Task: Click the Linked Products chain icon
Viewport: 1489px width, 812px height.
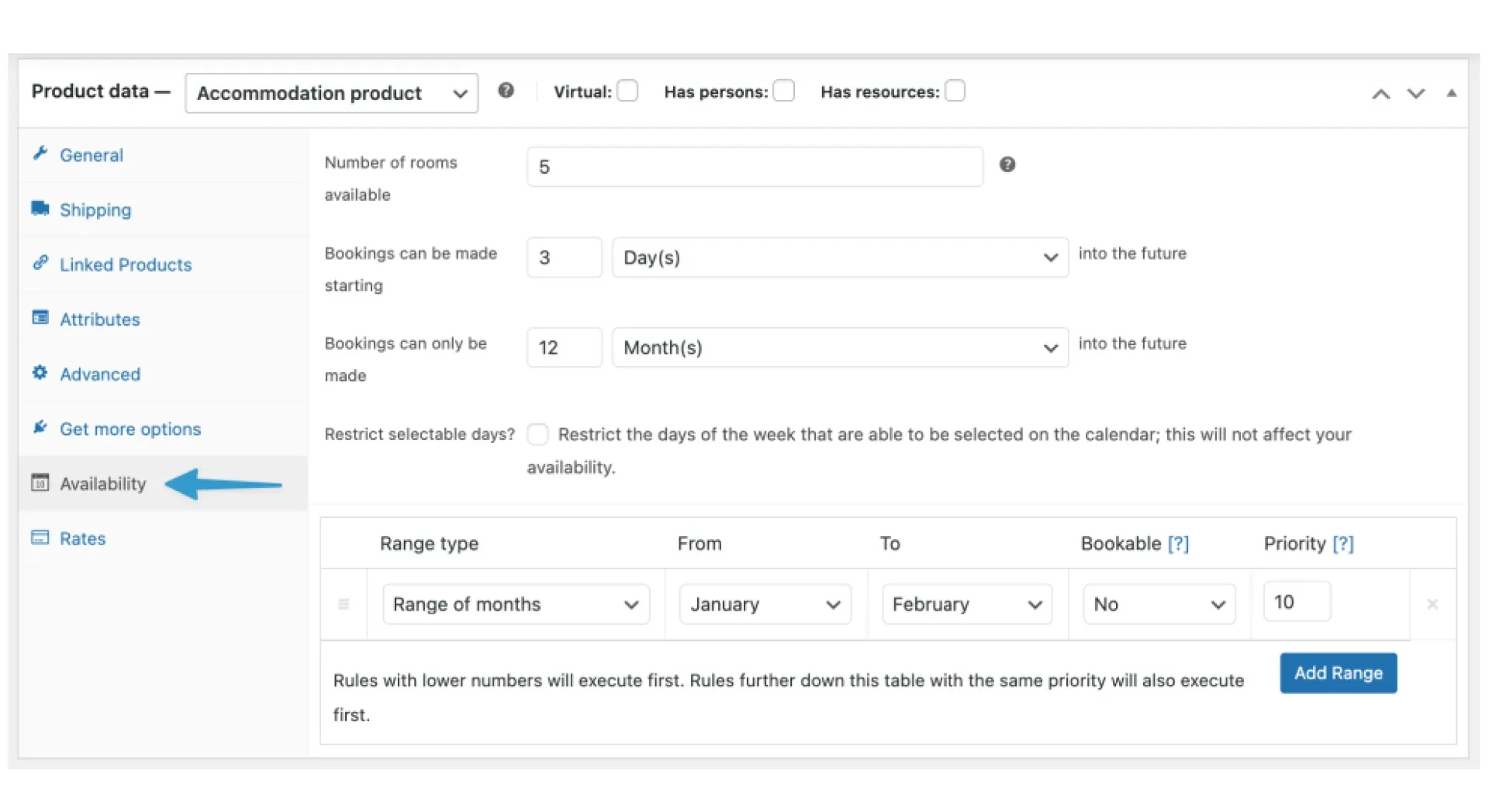Action: [40, 264]
